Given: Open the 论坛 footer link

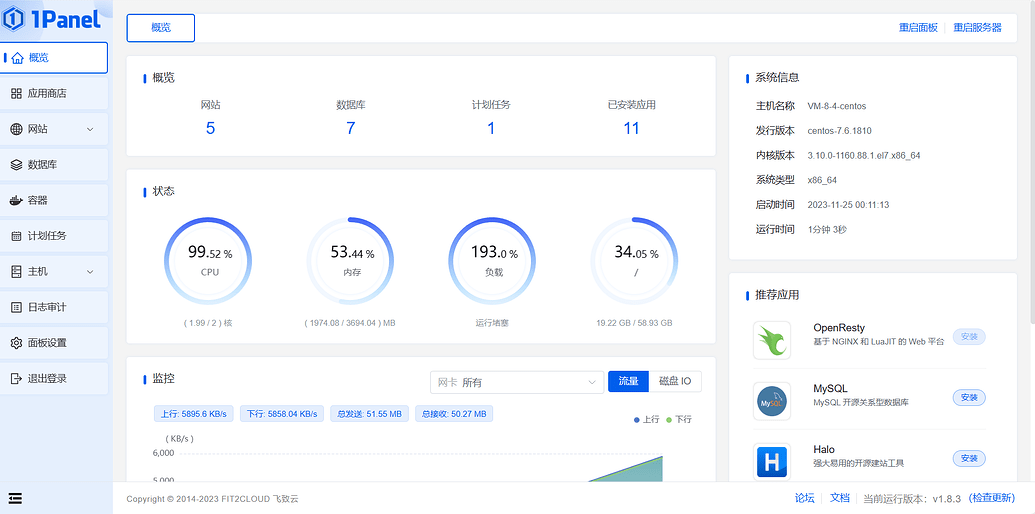Looking at the screenshot, I should [x=805, y=498].
